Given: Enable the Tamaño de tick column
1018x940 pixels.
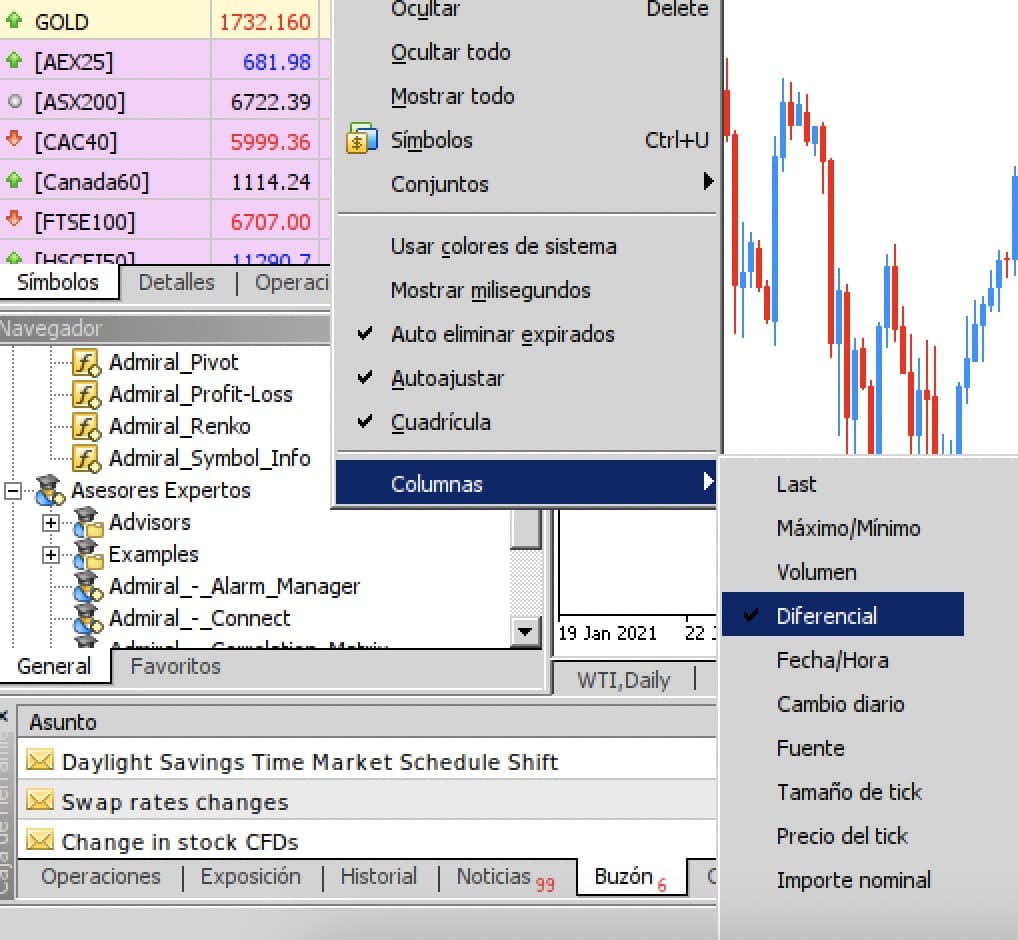Looking at the screenshot, I should tap(843, 791).
